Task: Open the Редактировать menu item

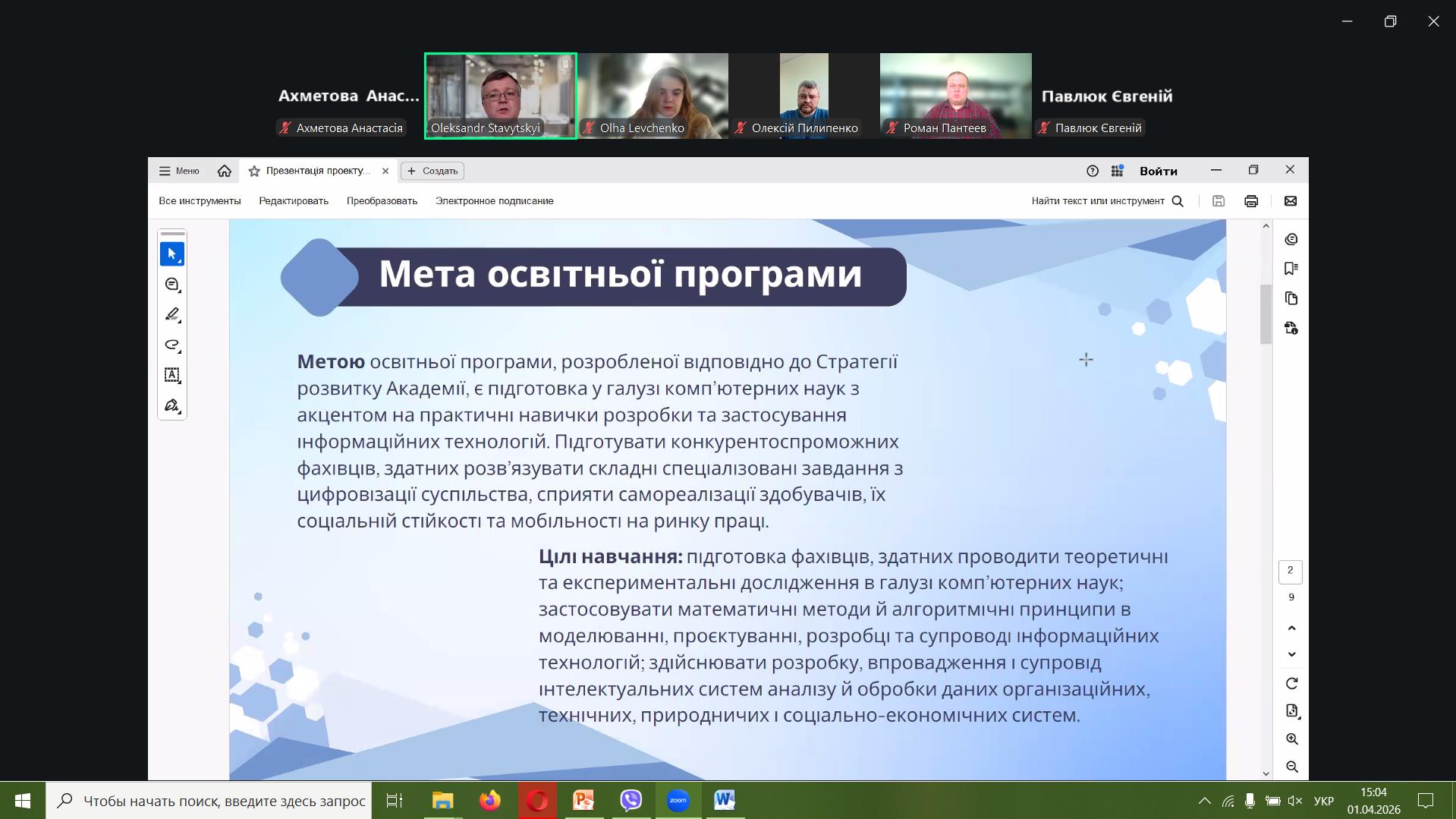Action: tap(293, 201)
